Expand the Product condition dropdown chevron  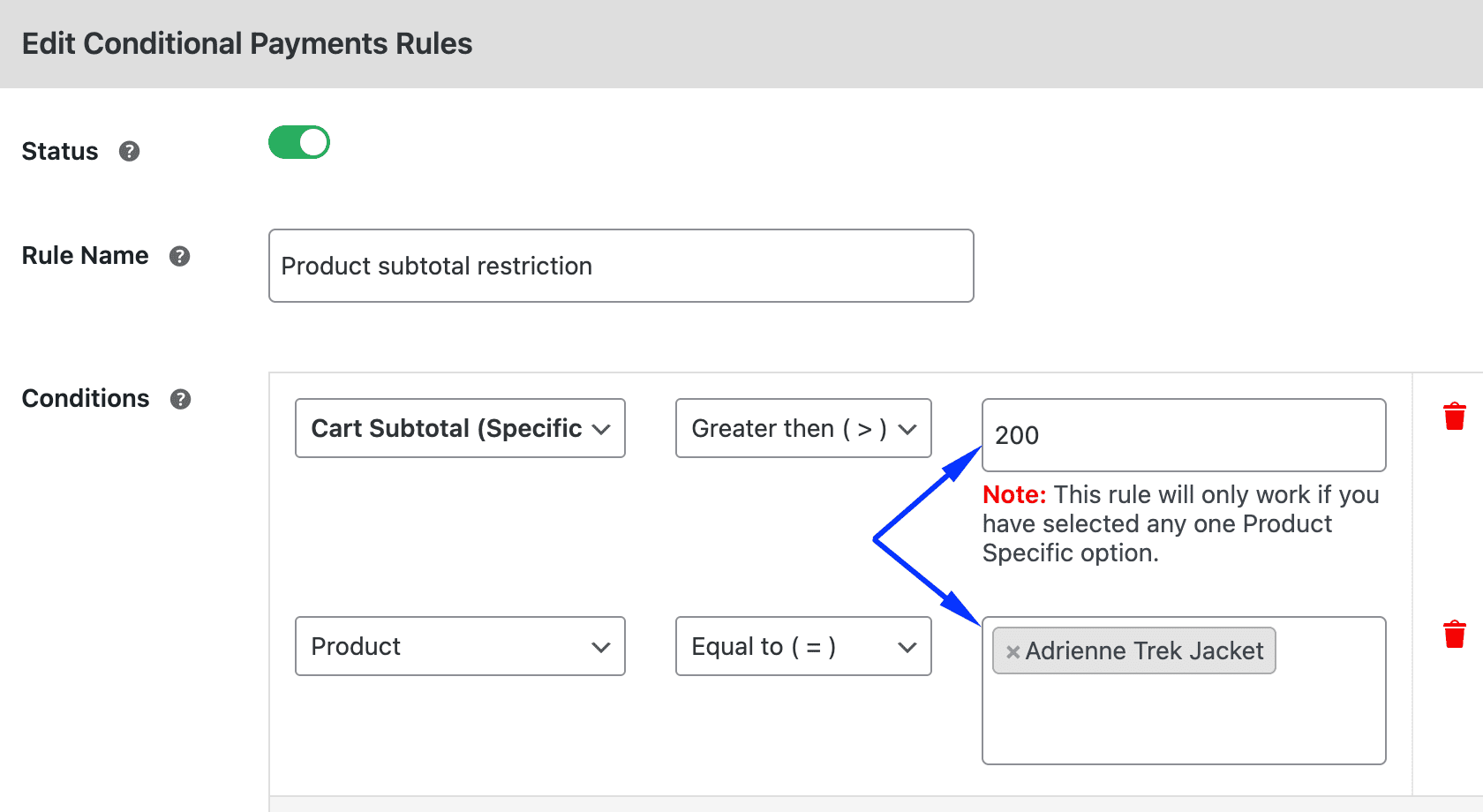click(603, 646)
